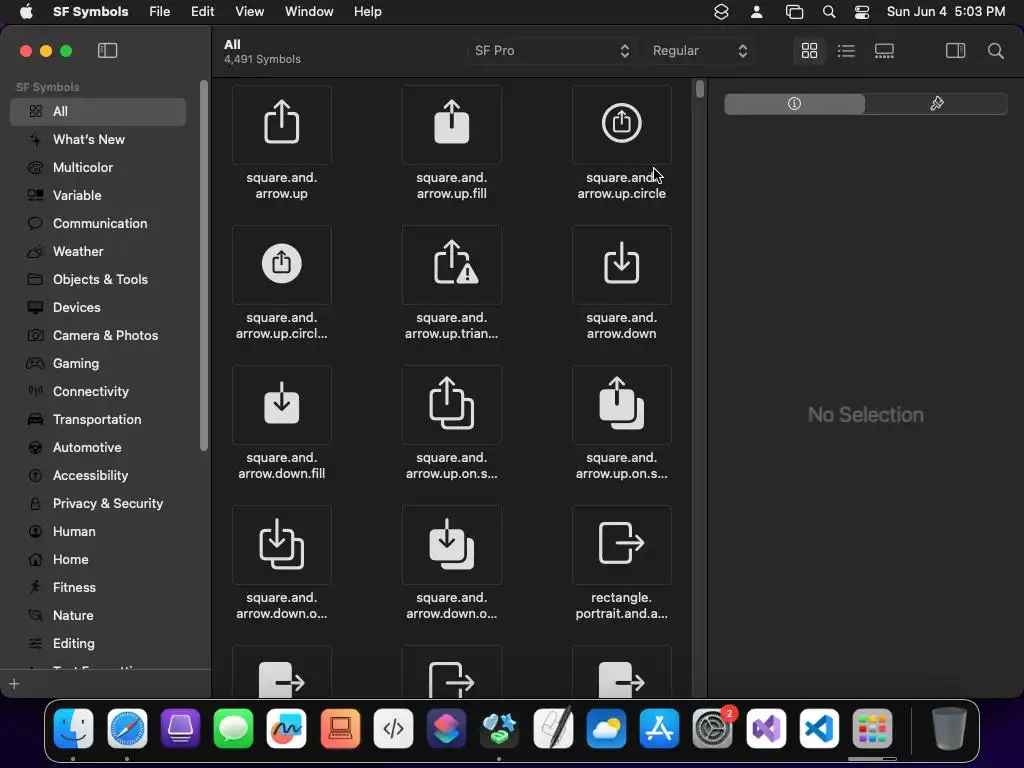Click the symbol grid scrollbar
The height and width of the screenshot is (768, 1024).
[700, 89]
